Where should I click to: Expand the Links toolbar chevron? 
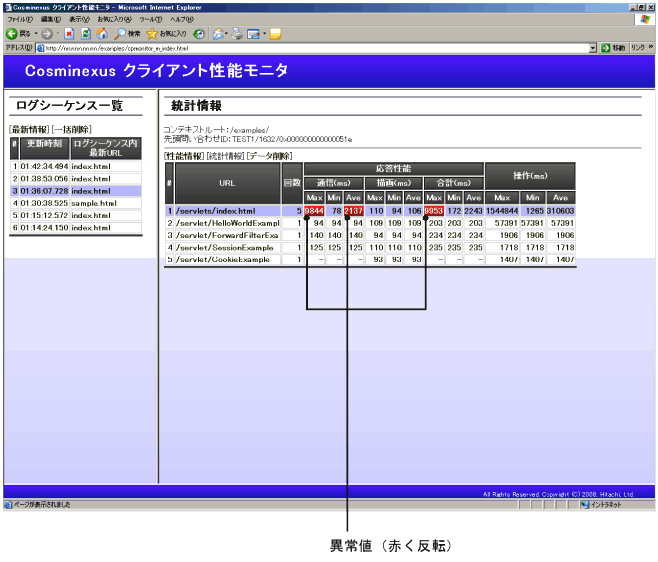coord(650,47)
